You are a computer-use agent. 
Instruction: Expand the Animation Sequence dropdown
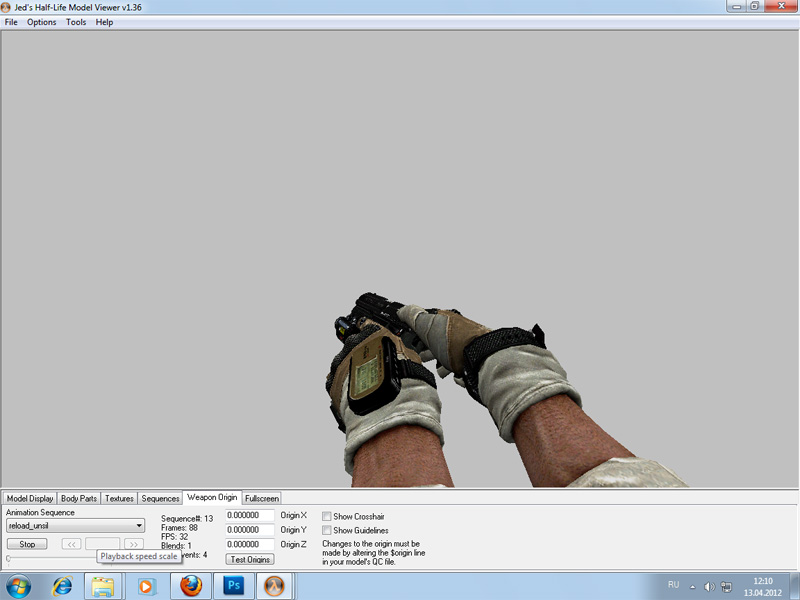click(x=139, y=526)
